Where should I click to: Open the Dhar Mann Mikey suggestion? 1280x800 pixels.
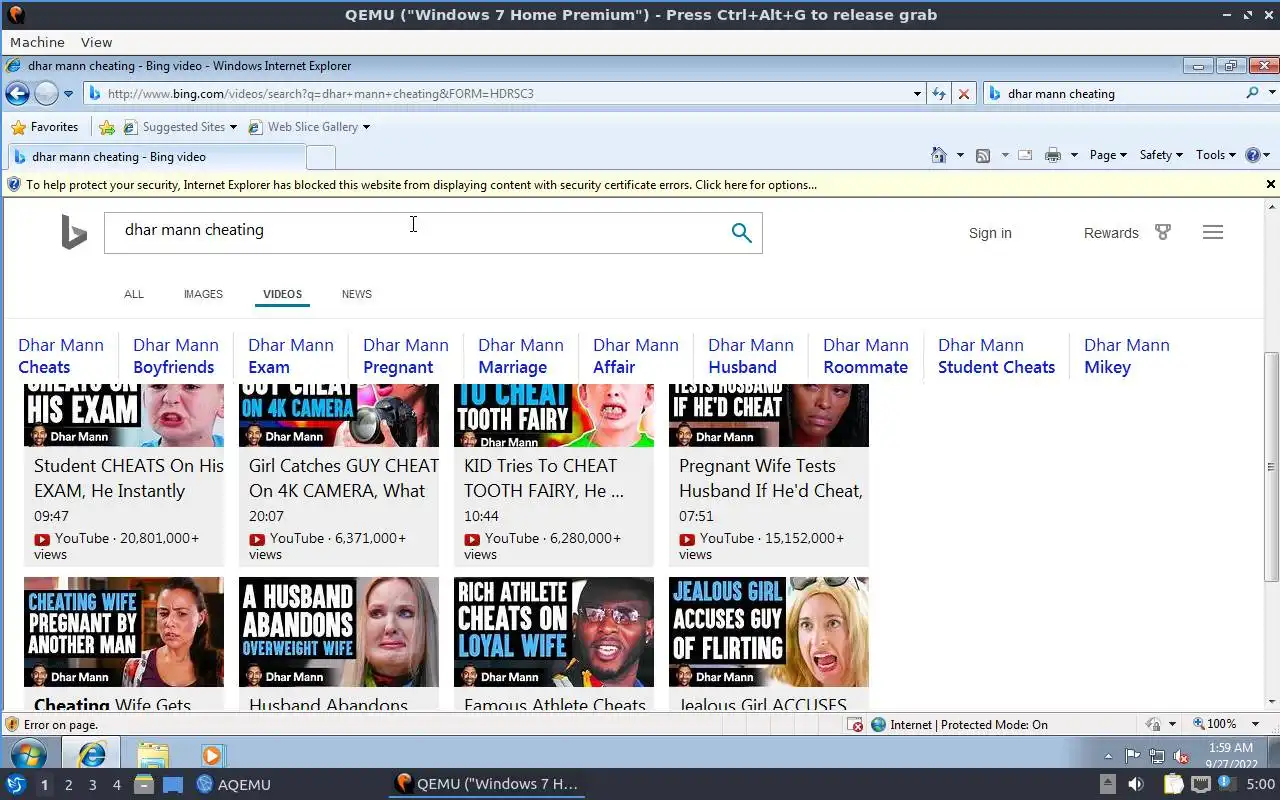pos(1127,356)
